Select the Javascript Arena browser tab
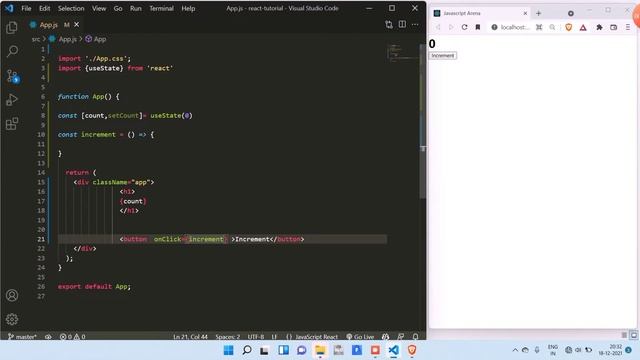 pyautogui.click(x=480, y=13)
